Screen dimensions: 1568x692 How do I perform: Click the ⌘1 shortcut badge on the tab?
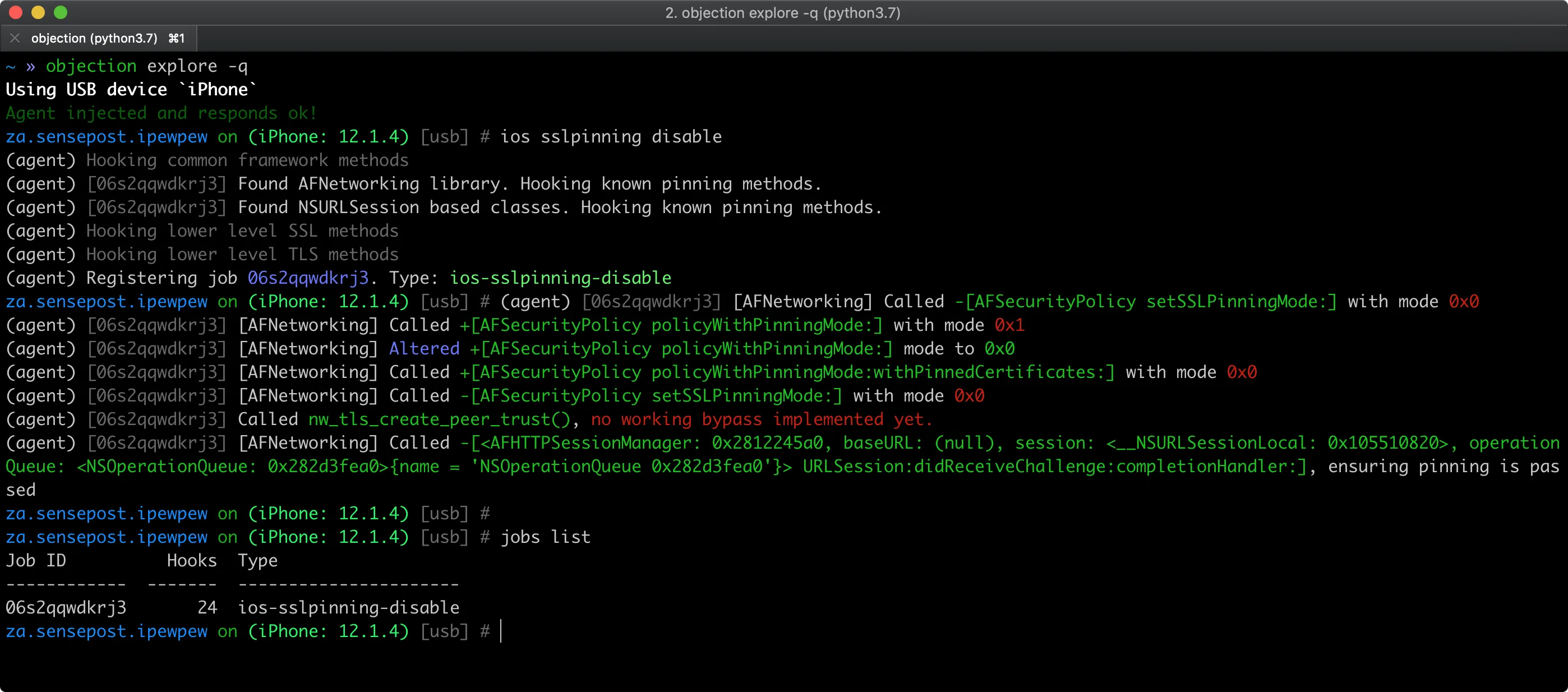pyautogui.click(x=177, y=38)
